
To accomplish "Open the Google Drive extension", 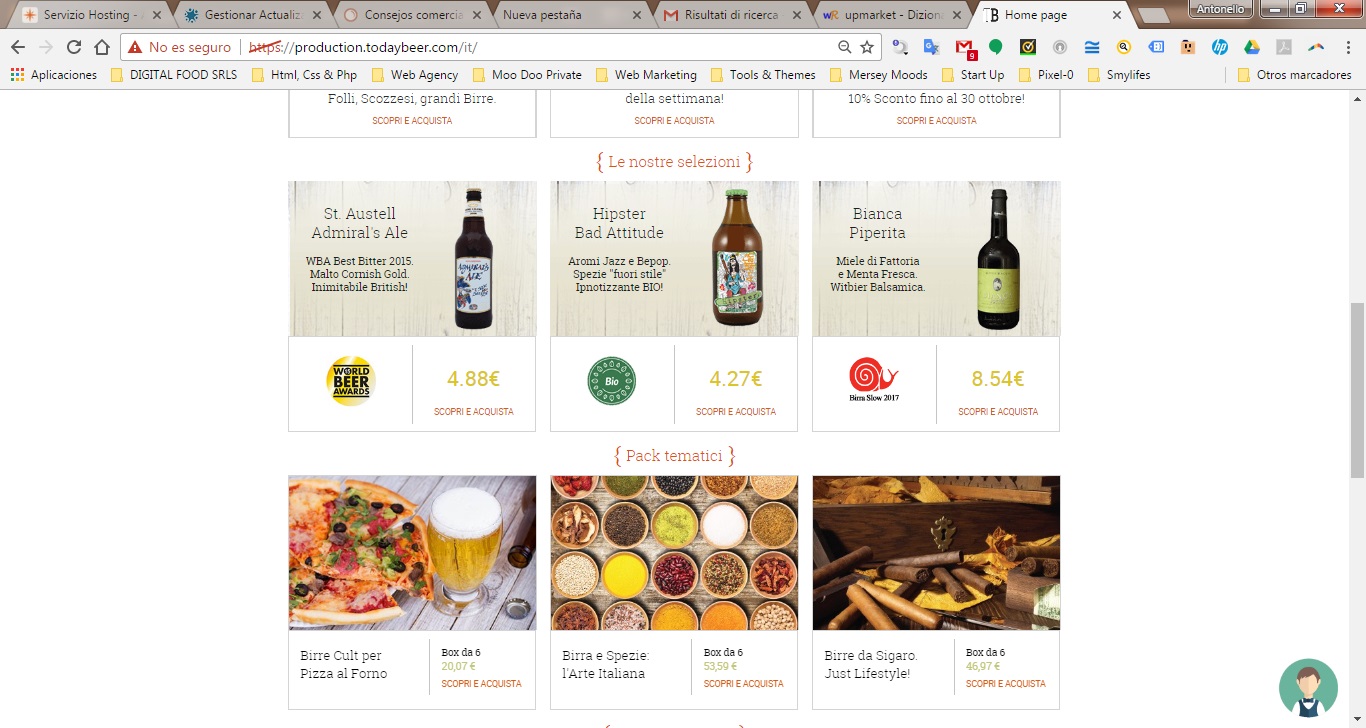I will 1251,47.
